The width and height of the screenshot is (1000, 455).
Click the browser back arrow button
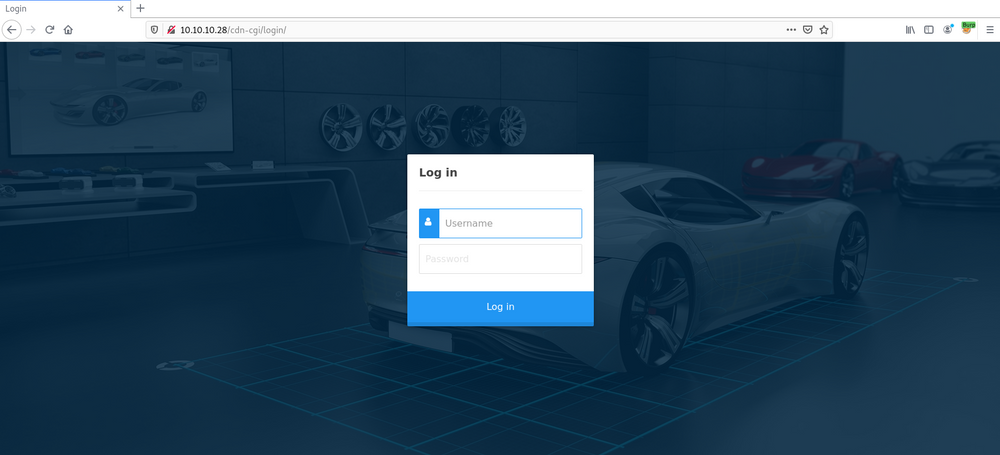click(12, 30)
